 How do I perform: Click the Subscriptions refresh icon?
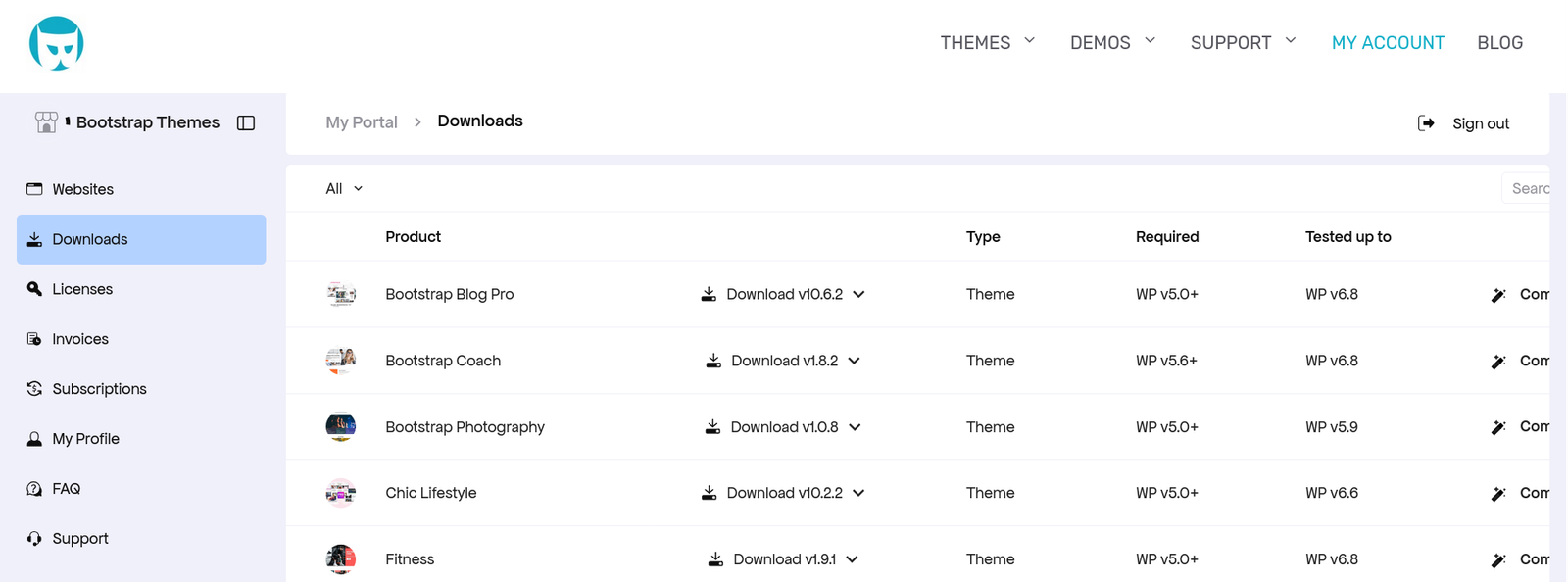point(34,389)
